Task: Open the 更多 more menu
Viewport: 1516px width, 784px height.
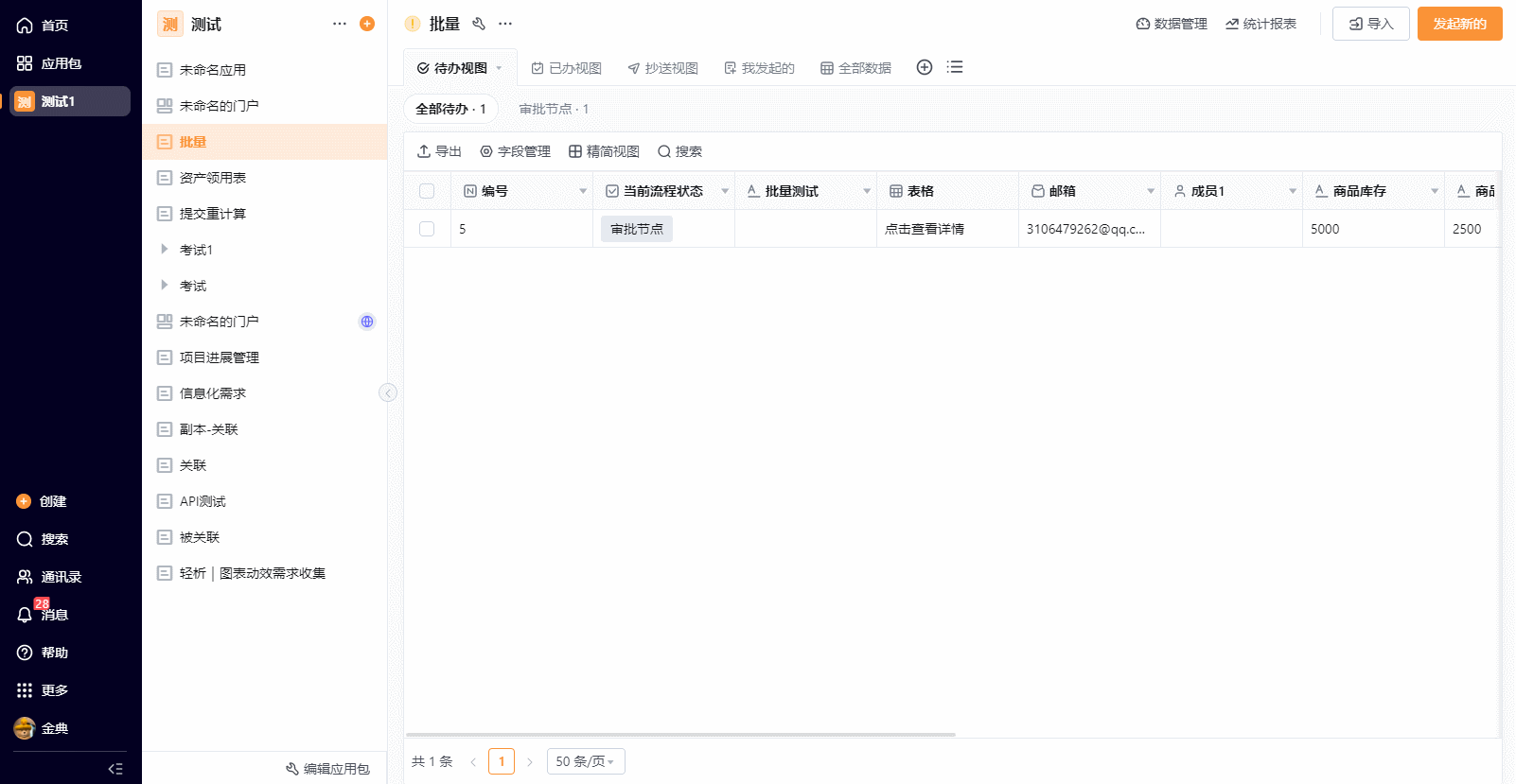Action: (x=43, y=690)
